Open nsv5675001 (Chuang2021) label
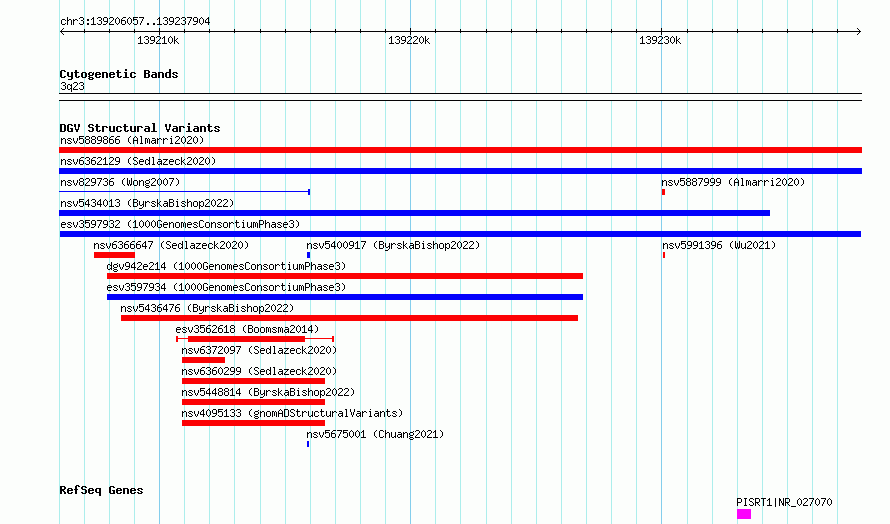The image size is (890, 524). click(375, 434)
